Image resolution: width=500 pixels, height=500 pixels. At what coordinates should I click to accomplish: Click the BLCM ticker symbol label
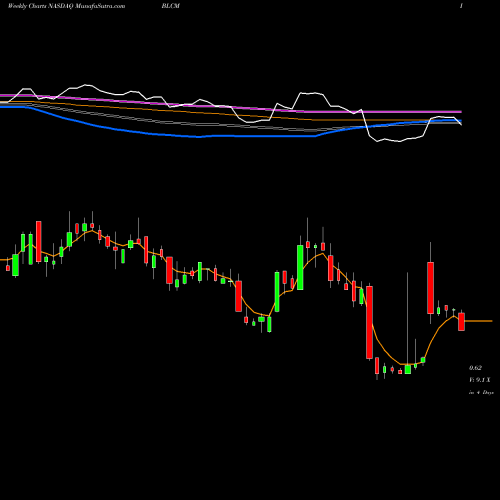[171, 6]
